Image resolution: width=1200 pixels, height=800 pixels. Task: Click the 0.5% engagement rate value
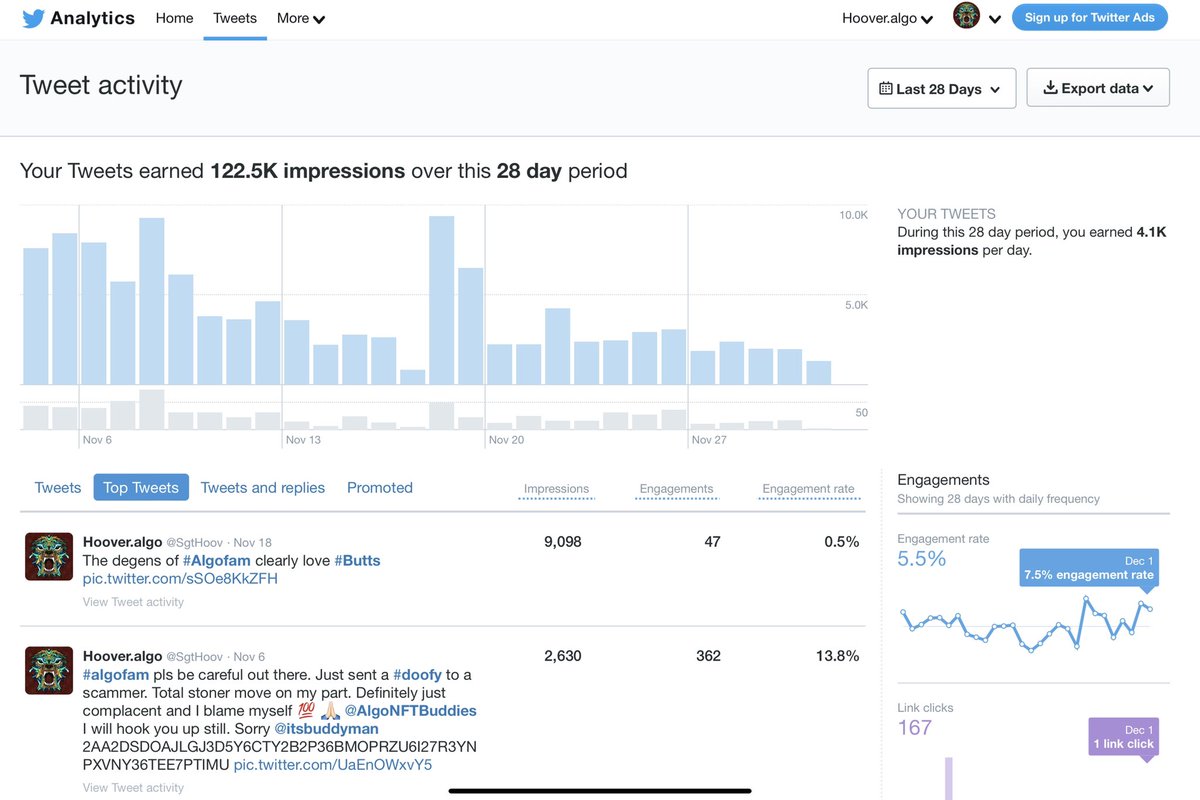click(x=841, y=542)
